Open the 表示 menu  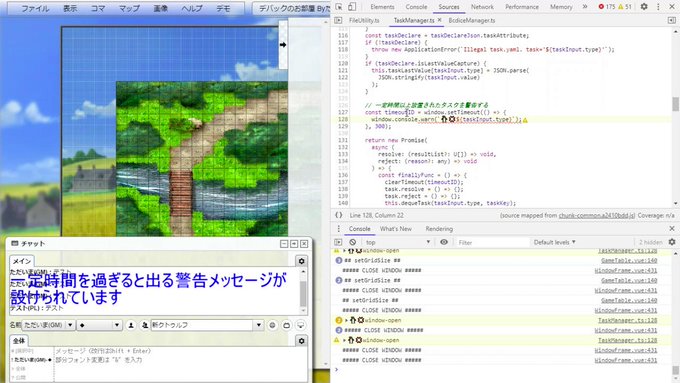(x=70, y=8)
